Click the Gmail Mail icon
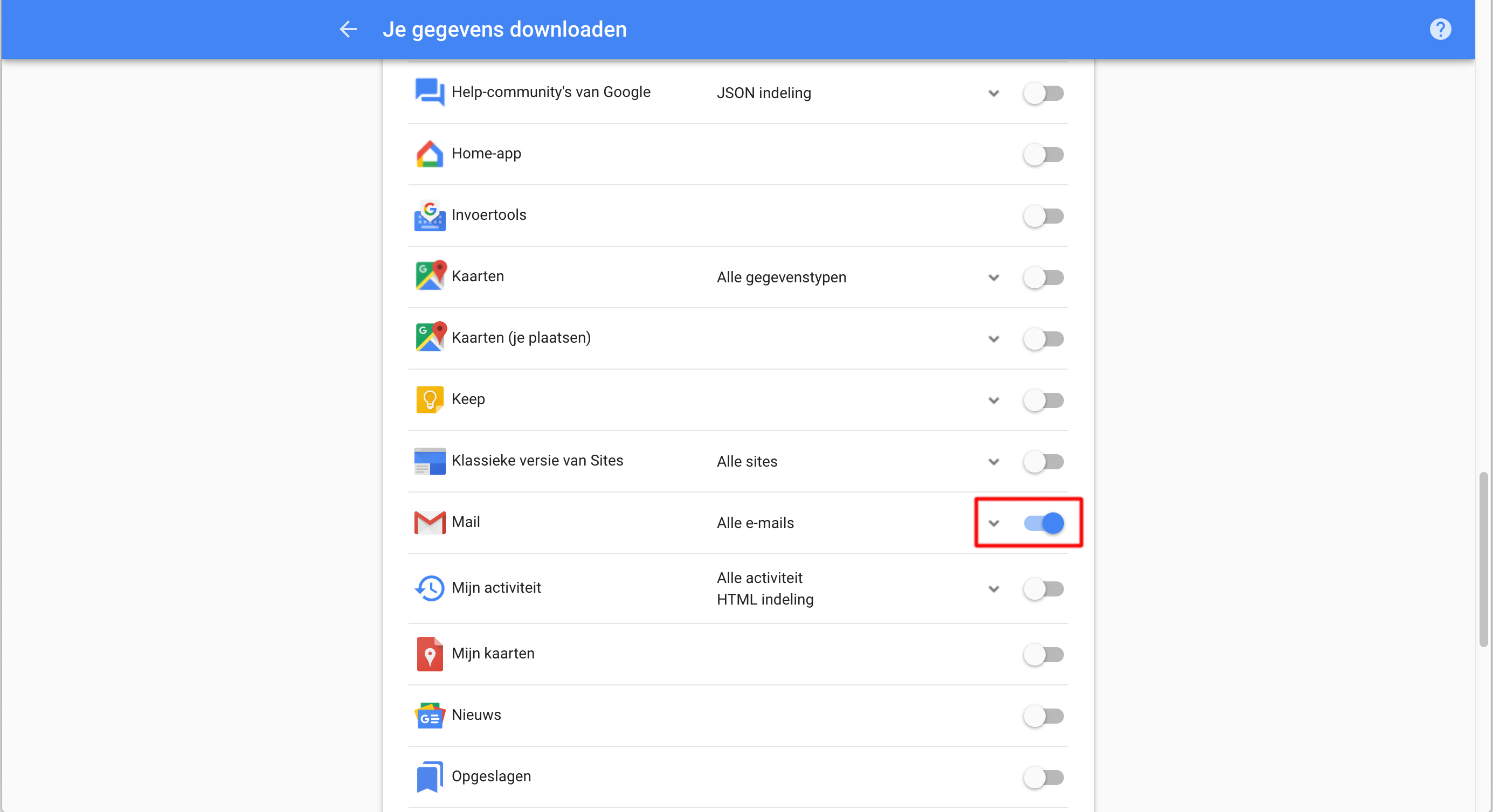The width and height of the screenshot is (1493, 812). [430, 522]
